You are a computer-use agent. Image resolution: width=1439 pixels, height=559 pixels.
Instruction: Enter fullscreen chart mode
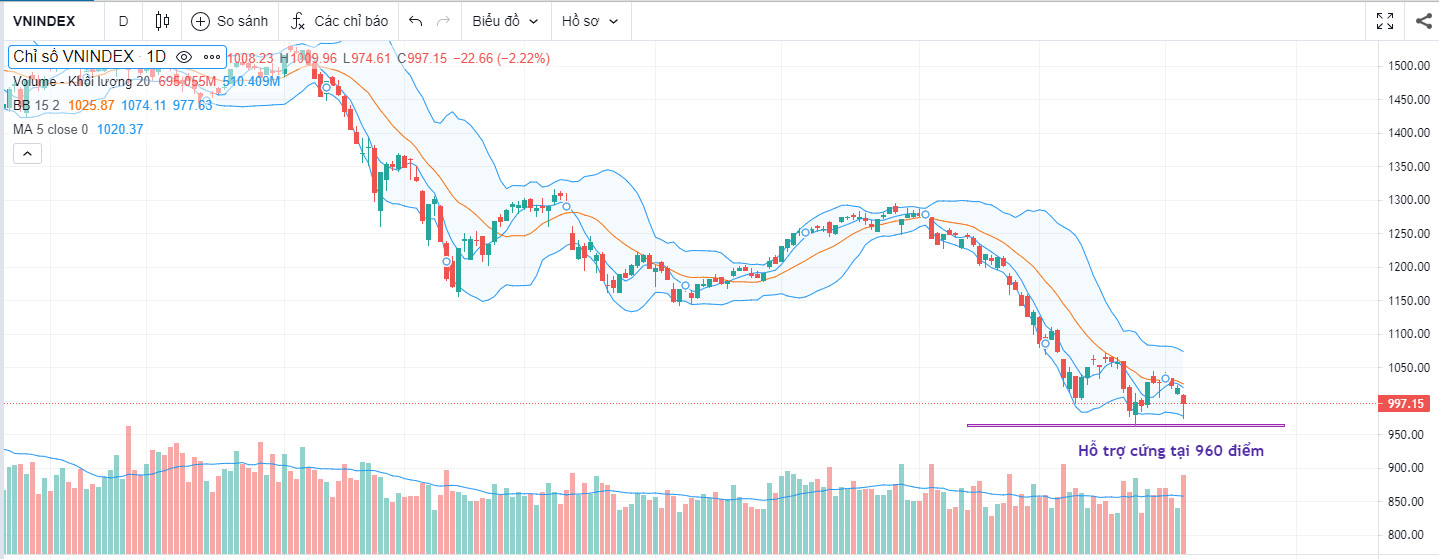1385,21
